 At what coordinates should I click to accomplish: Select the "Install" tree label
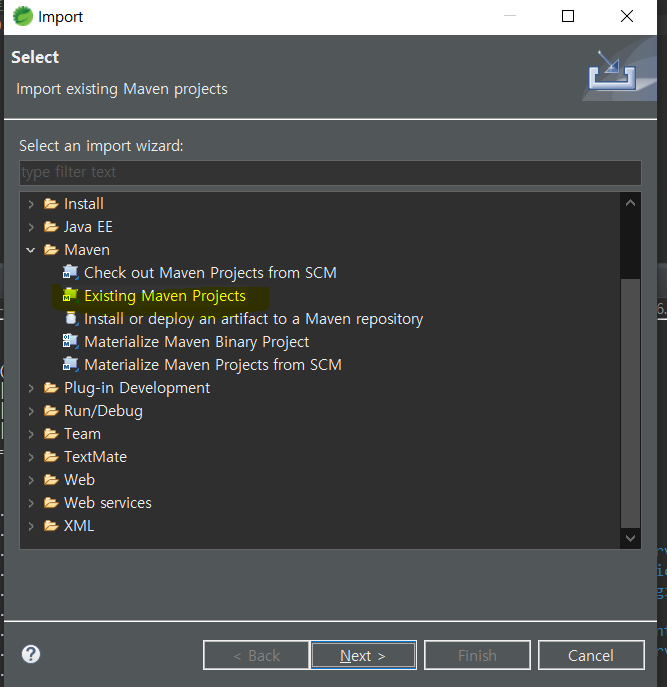(84, 204)
